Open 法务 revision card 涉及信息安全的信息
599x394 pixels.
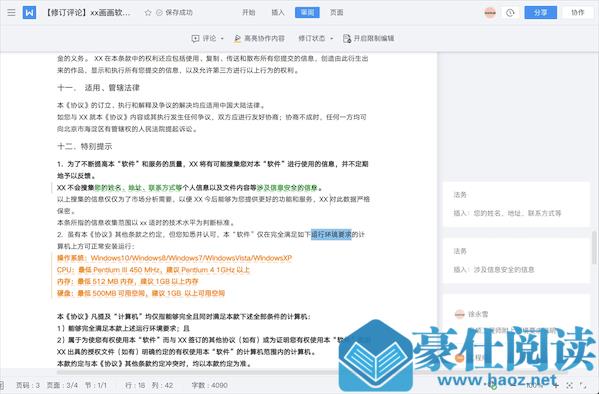click(x=516, y=261)
